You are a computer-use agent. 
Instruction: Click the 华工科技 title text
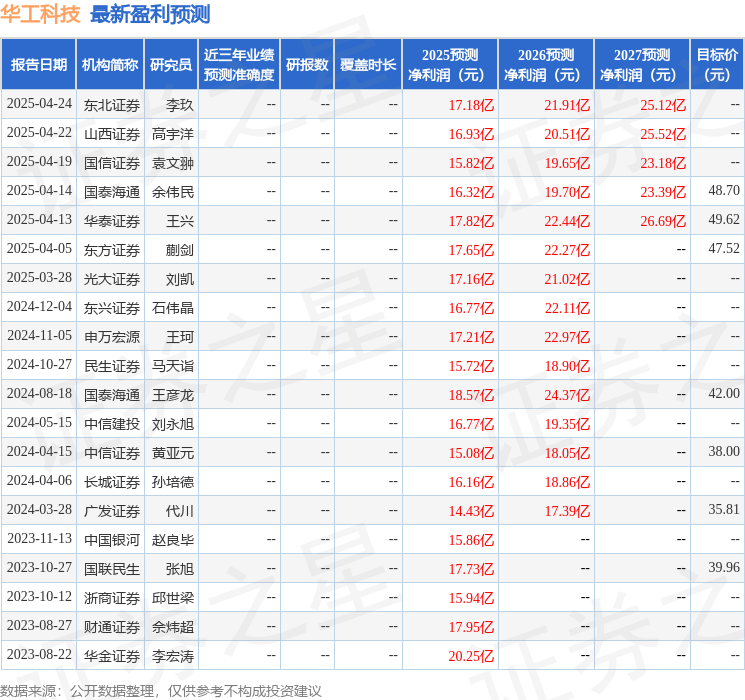(40, 14)
